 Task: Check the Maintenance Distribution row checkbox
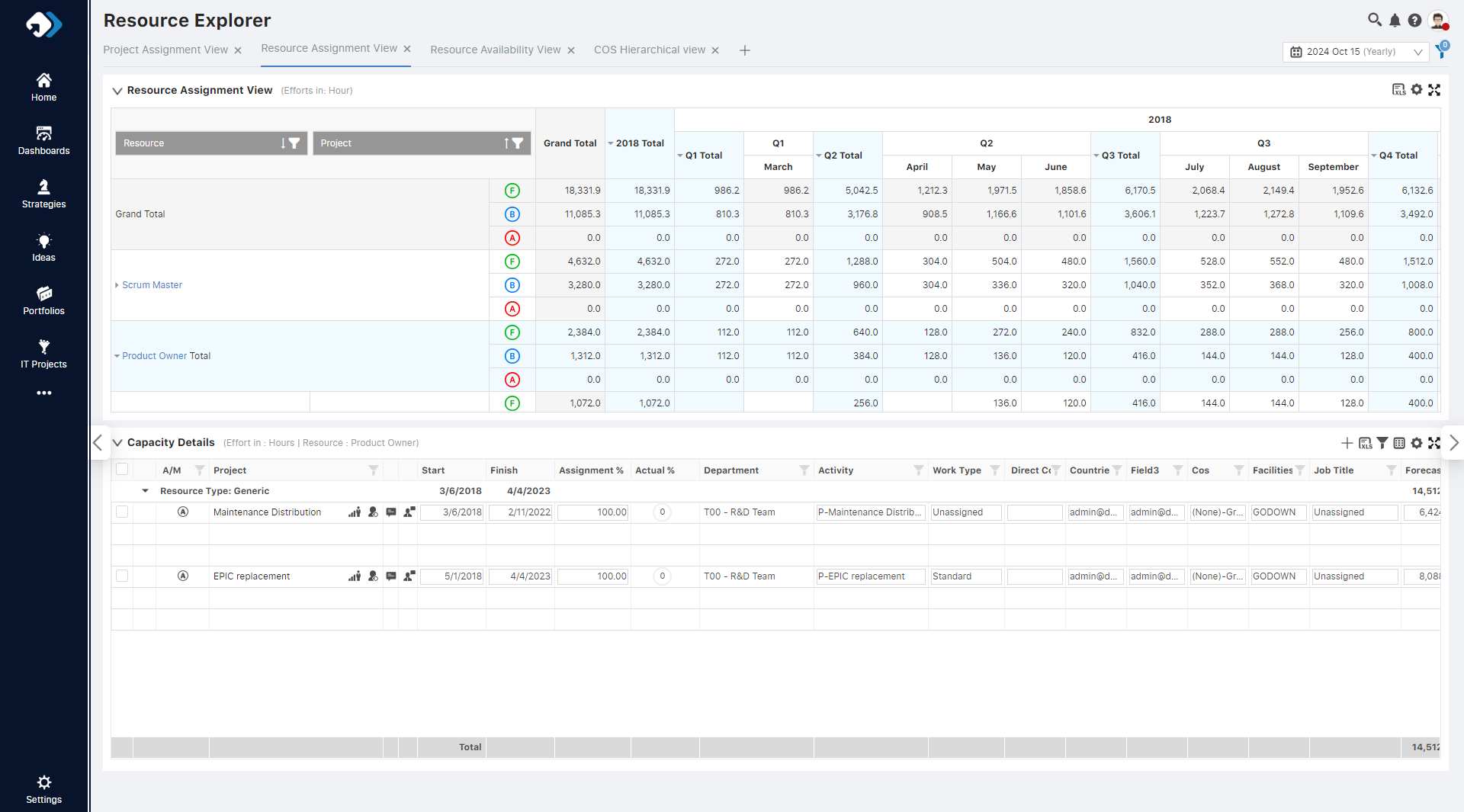pyautogui.click(x=122, y=512)
